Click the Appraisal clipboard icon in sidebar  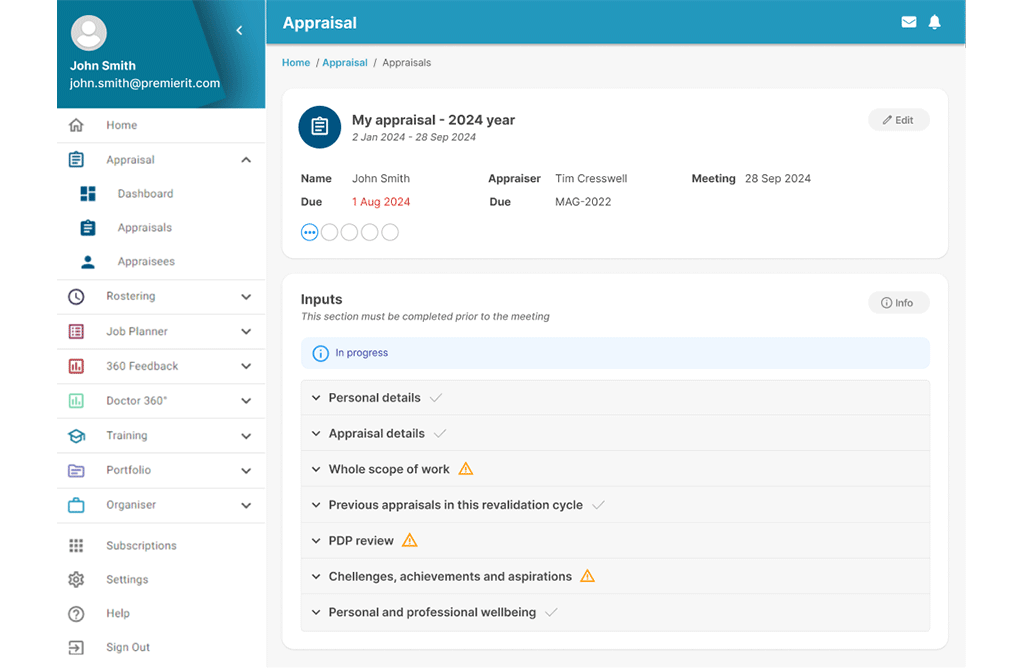pyautogui.click(x=76, y=159)
